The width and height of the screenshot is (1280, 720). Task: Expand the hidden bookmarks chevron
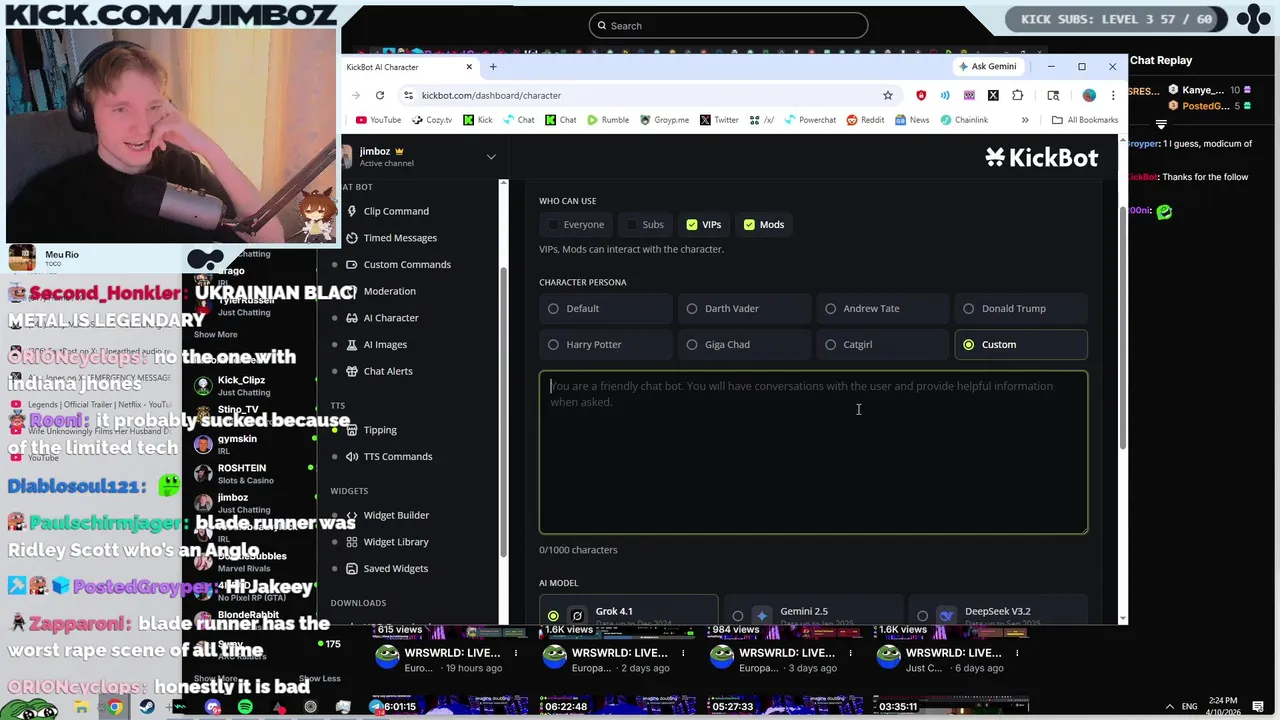1025,120
